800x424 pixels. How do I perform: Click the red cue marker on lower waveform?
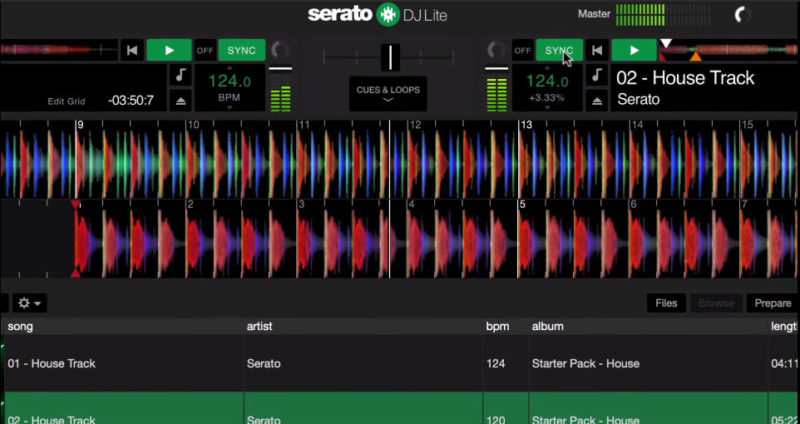click(x=76, y=205)
